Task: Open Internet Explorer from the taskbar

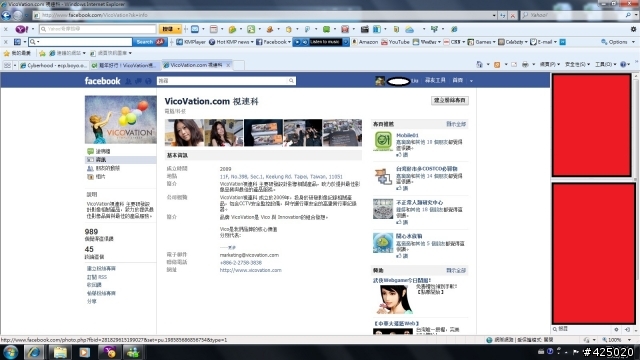Action: tap(34, 352)
